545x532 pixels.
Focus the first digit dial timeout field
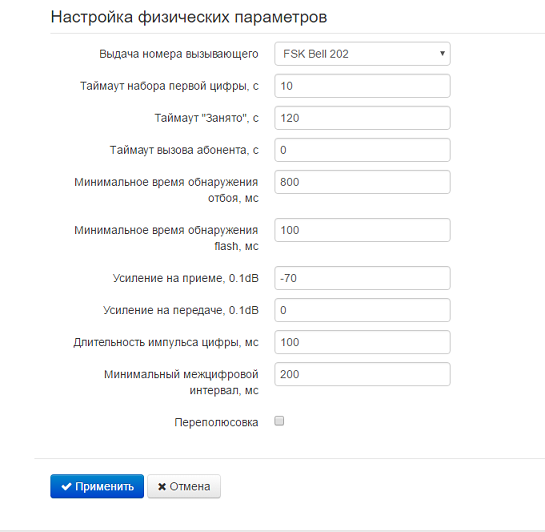(x=362, y=86)
